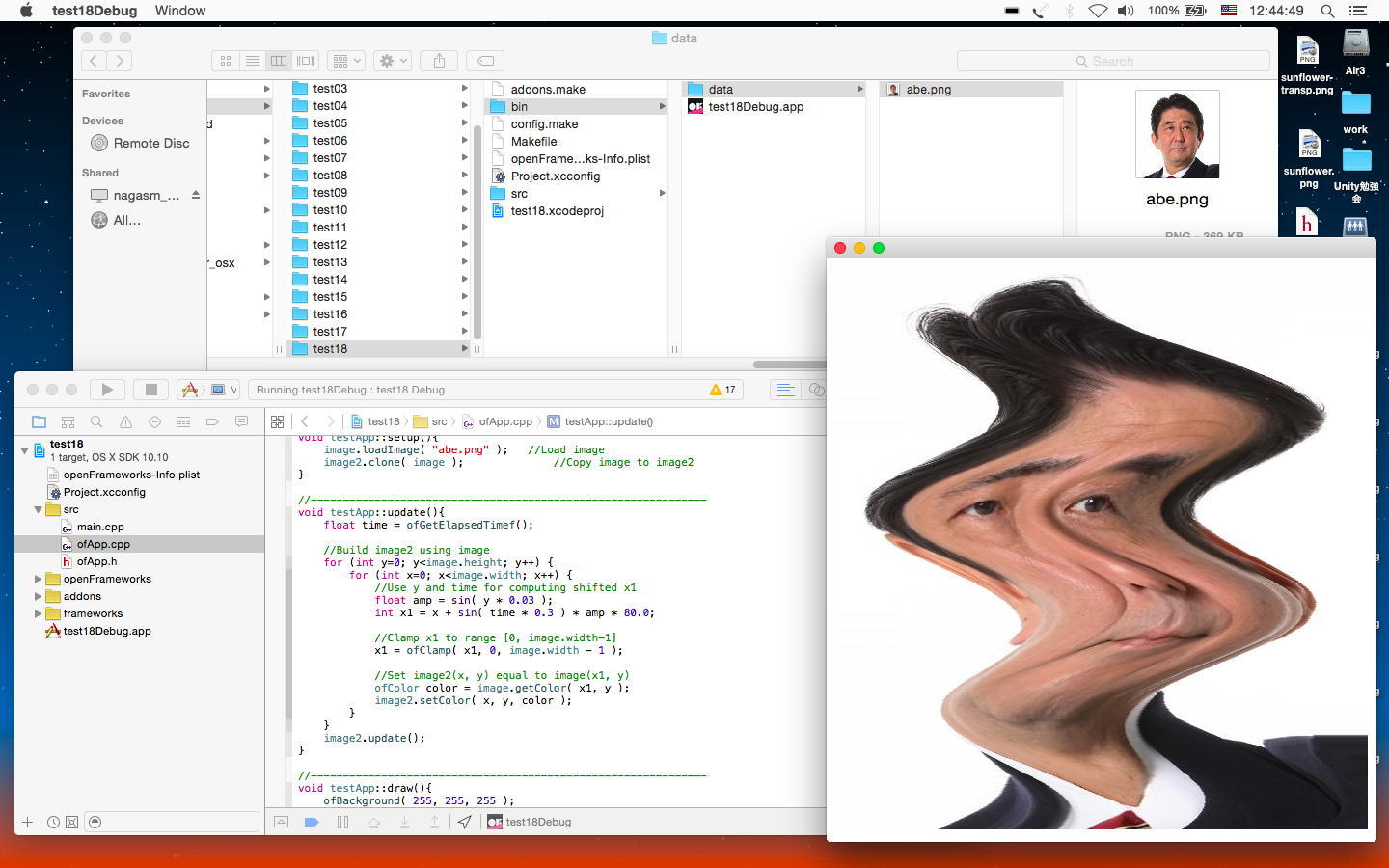Open the Issue navigator warning icon

coord(125,421)
